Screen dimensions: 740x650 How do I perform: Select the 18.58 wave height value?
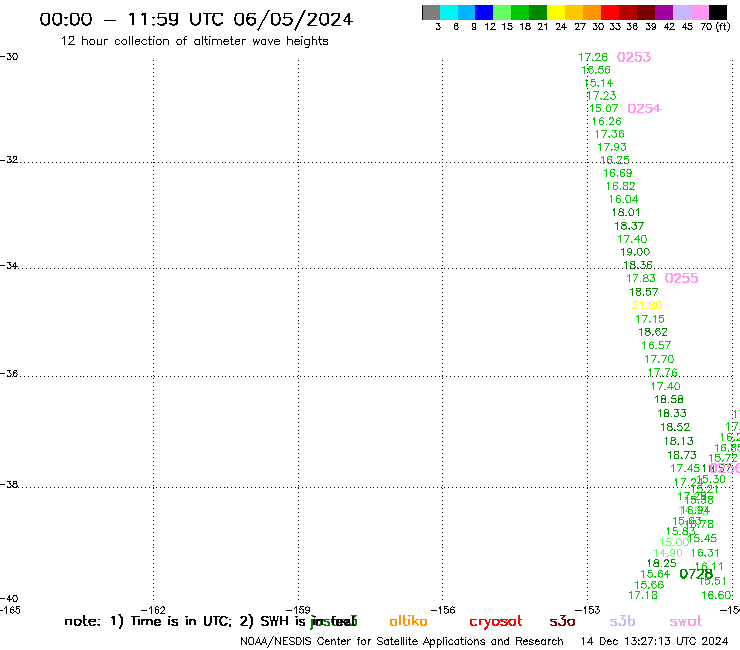tap(669, 399)
